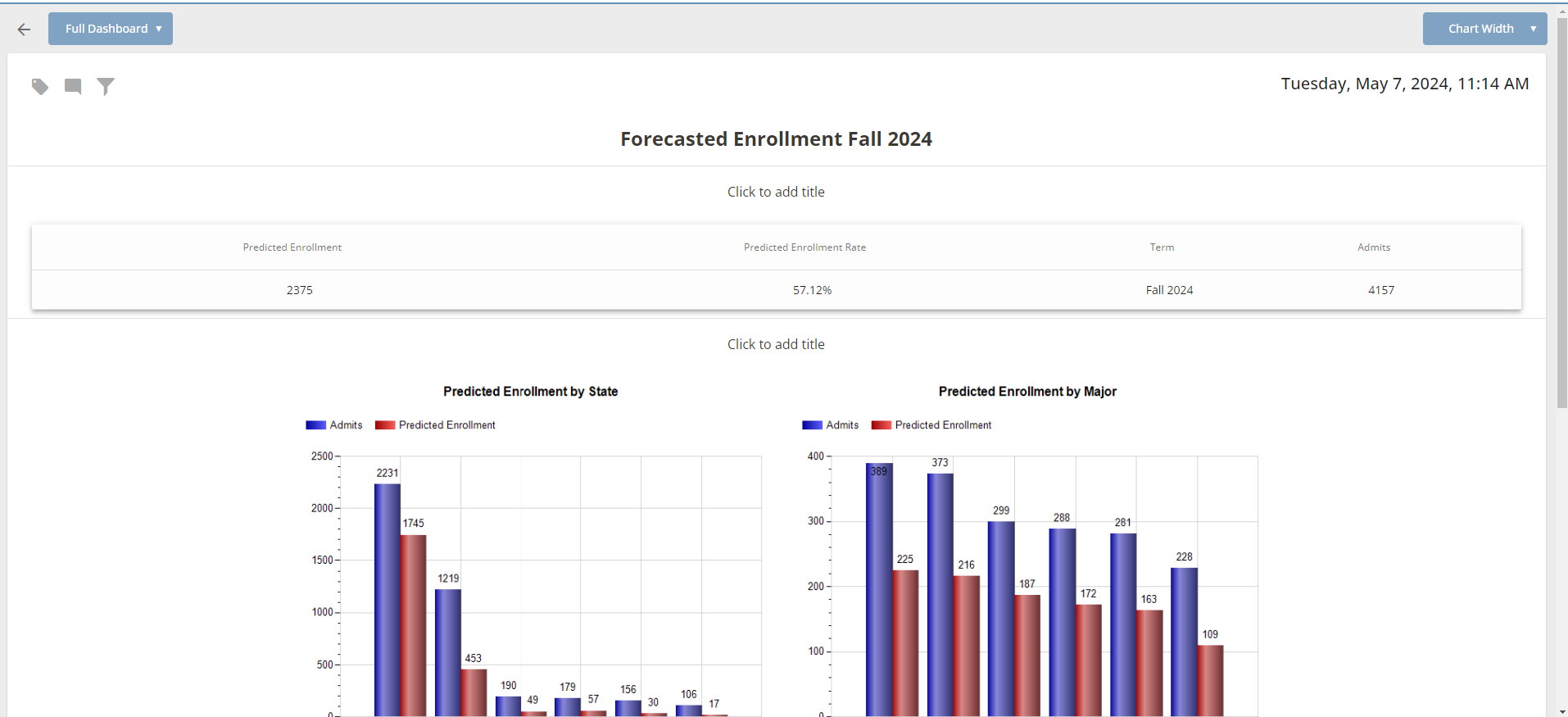Select the Fall 2024 table cell
Image resolution: width=1568 pixels, height=717 pixels.
(1169, 290)
